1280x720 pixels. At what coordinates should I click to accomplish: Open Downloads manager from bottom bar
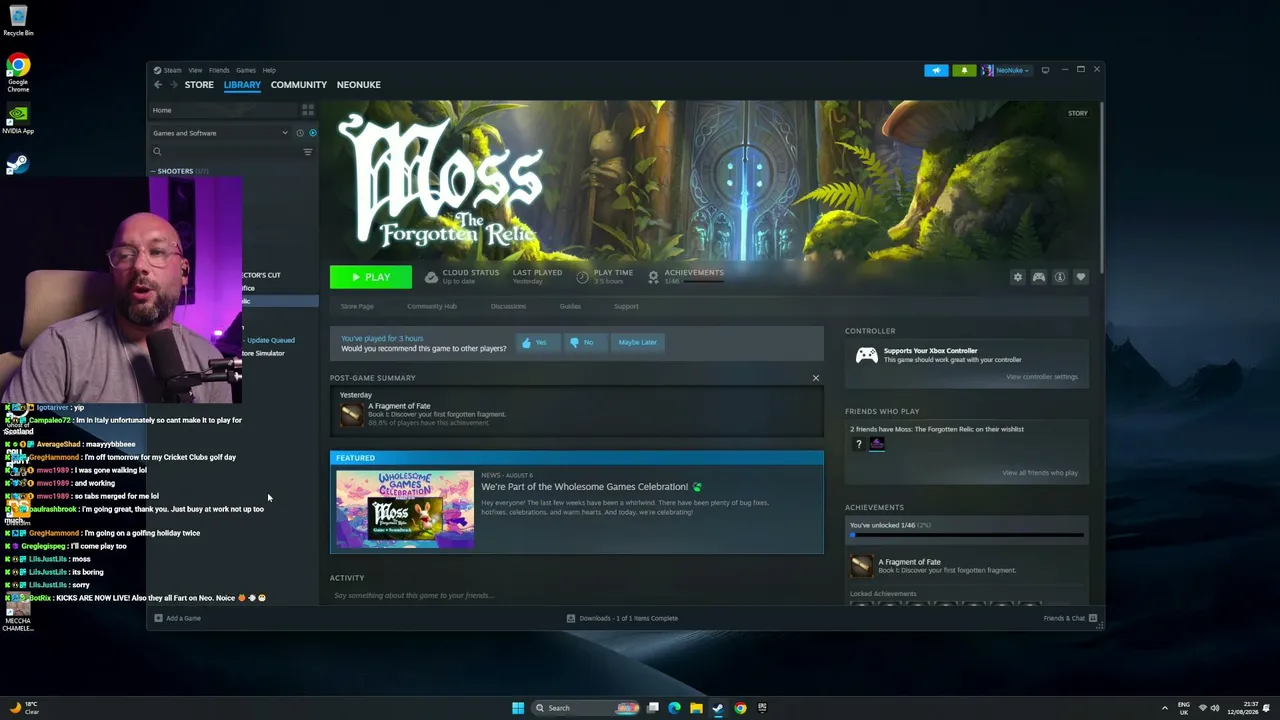(622, 618)
